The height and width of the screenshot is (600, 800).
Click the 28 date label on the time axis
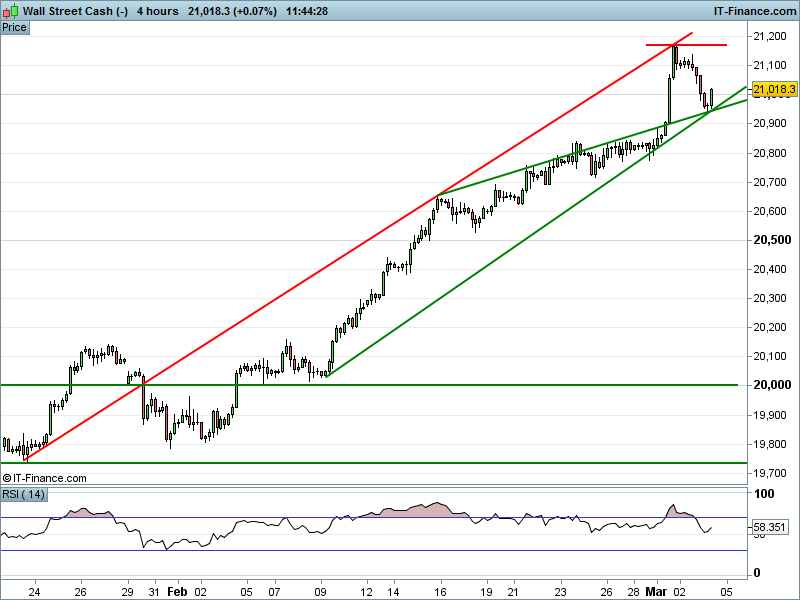(633, 592)
